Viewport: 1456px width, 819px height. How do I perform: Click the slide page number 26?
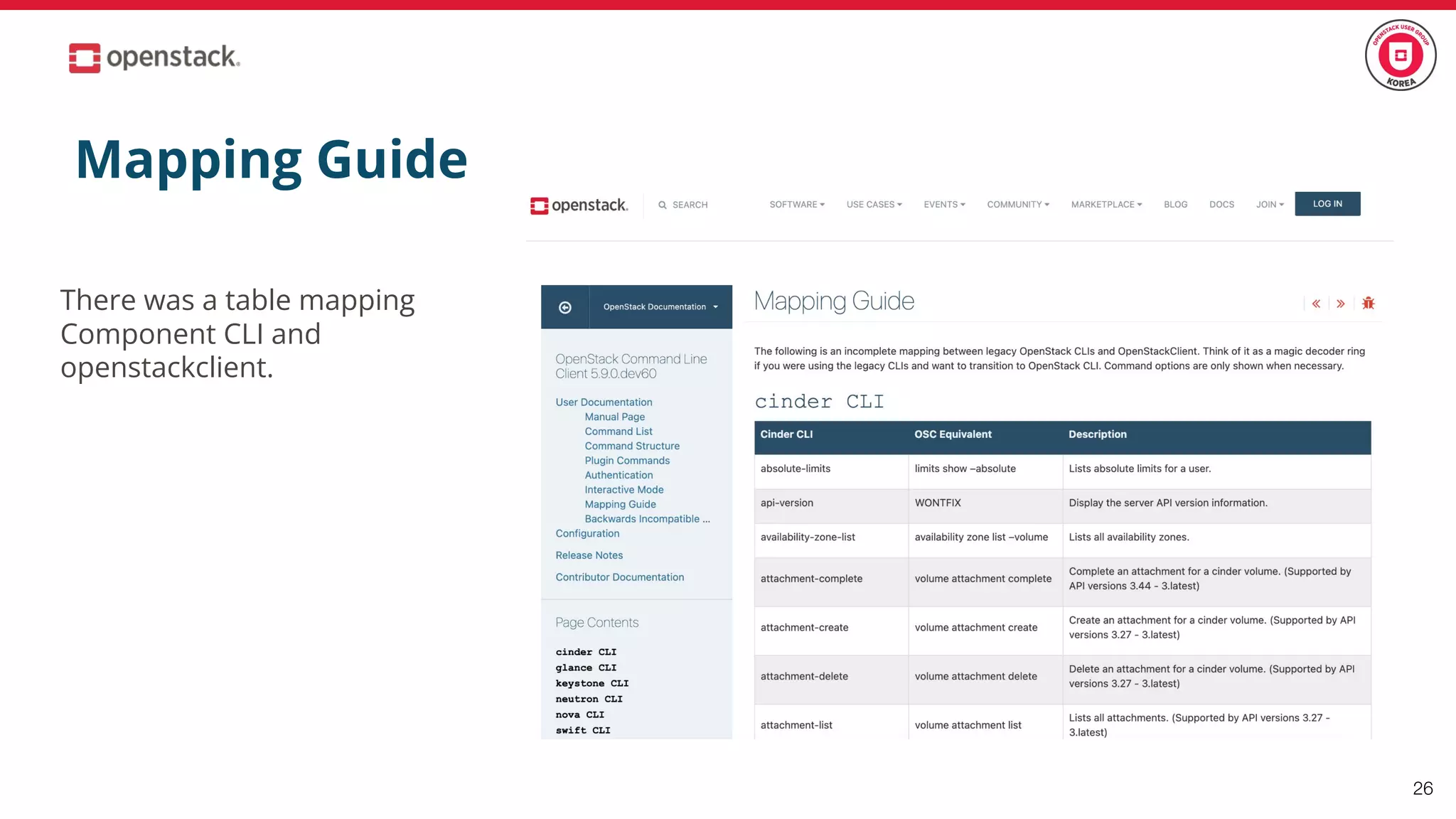1422,788
